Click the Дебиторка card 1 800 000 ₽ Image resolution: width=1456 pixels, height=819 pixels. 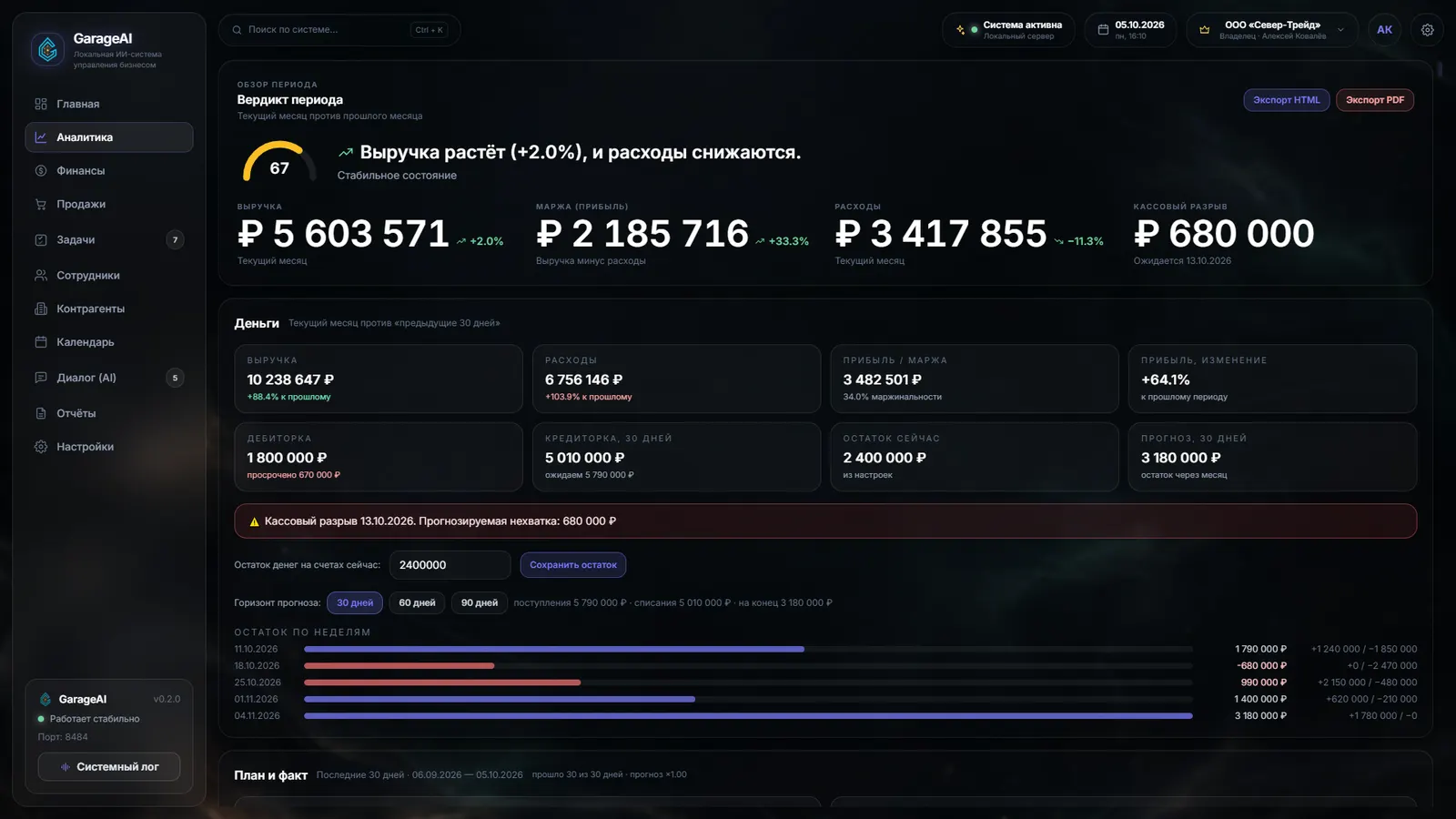(x=379, y=457)
